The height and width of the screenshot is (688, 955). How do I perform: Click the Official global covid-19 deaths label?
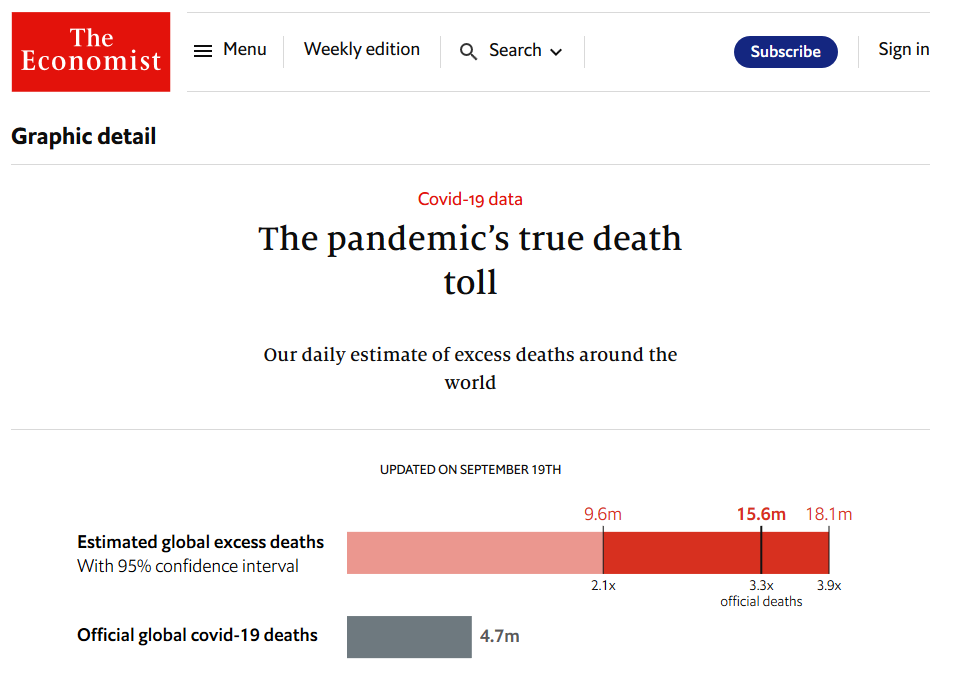point(197,635)
